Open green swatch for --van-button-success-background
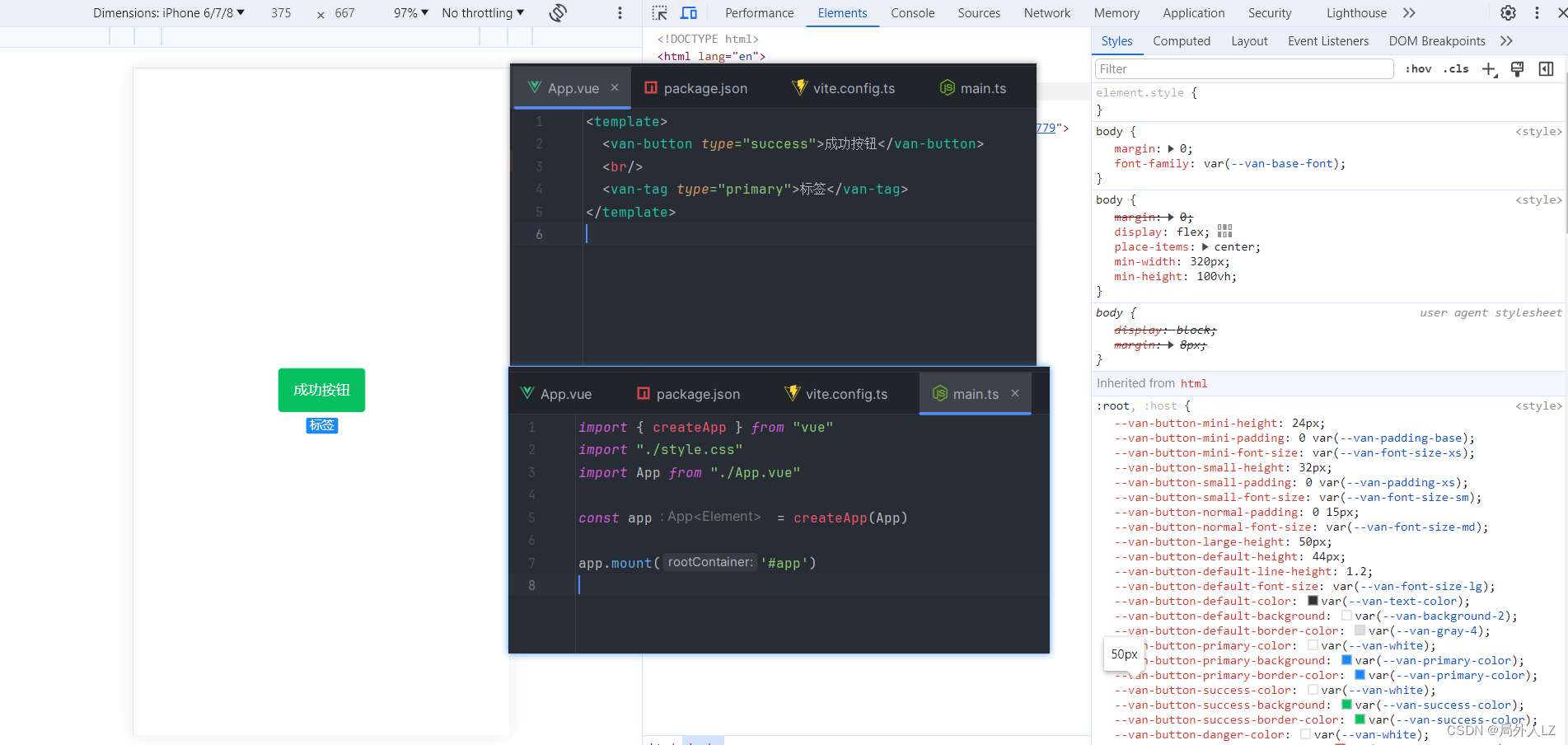This screenshot has width=1568, height=745. [x=1346, y=705]
